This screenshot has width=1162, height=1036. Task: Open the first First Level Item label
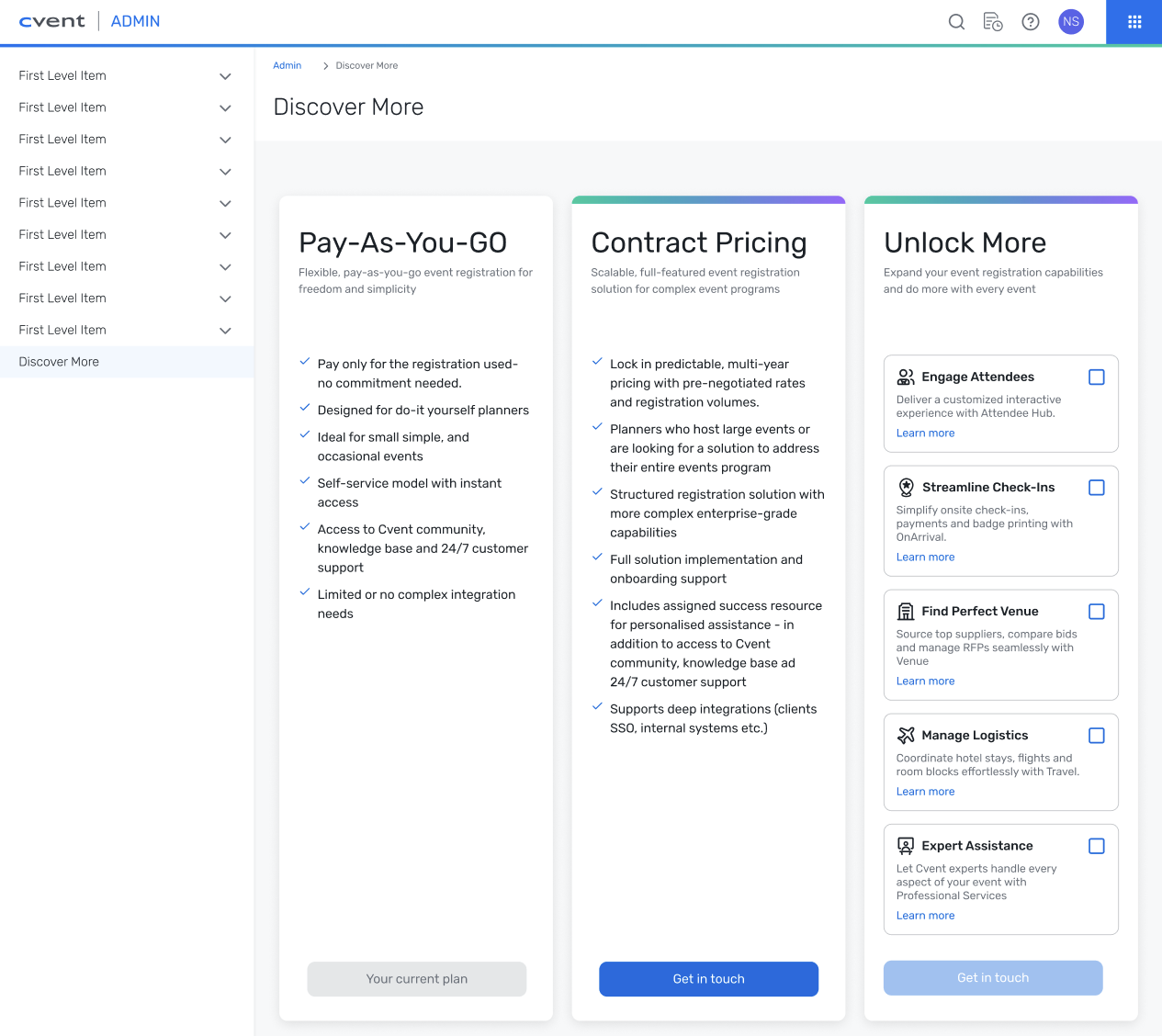pos(62,76)
